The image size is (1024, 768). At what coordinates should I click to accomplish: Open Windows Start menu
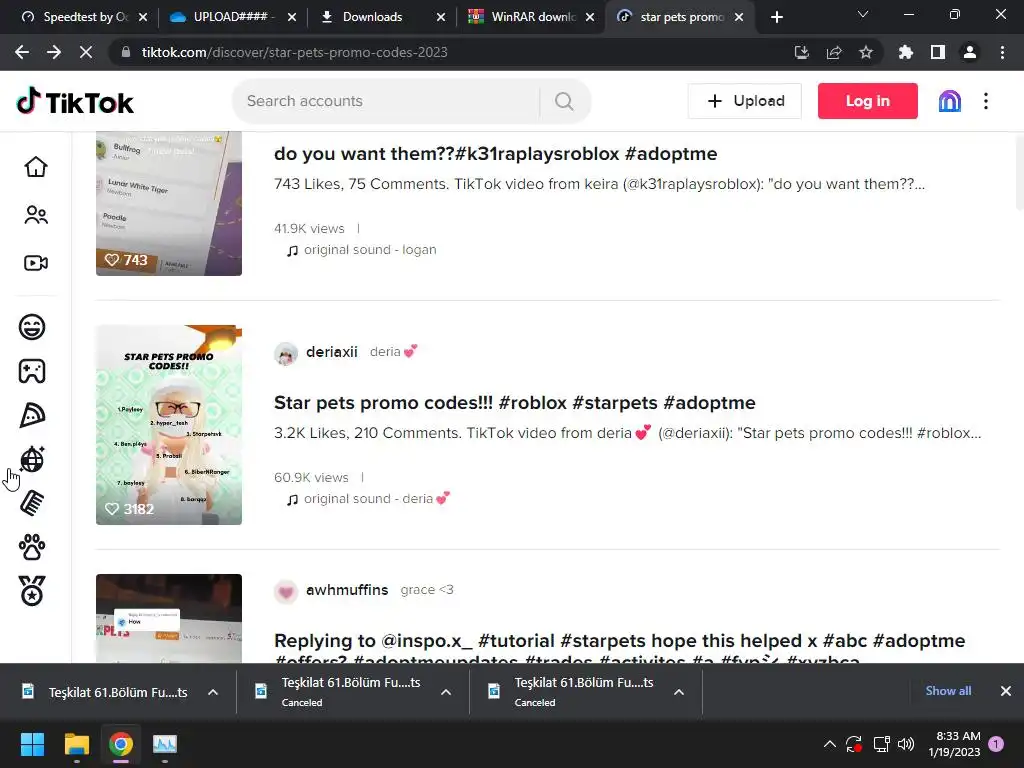tap(32, 744)
